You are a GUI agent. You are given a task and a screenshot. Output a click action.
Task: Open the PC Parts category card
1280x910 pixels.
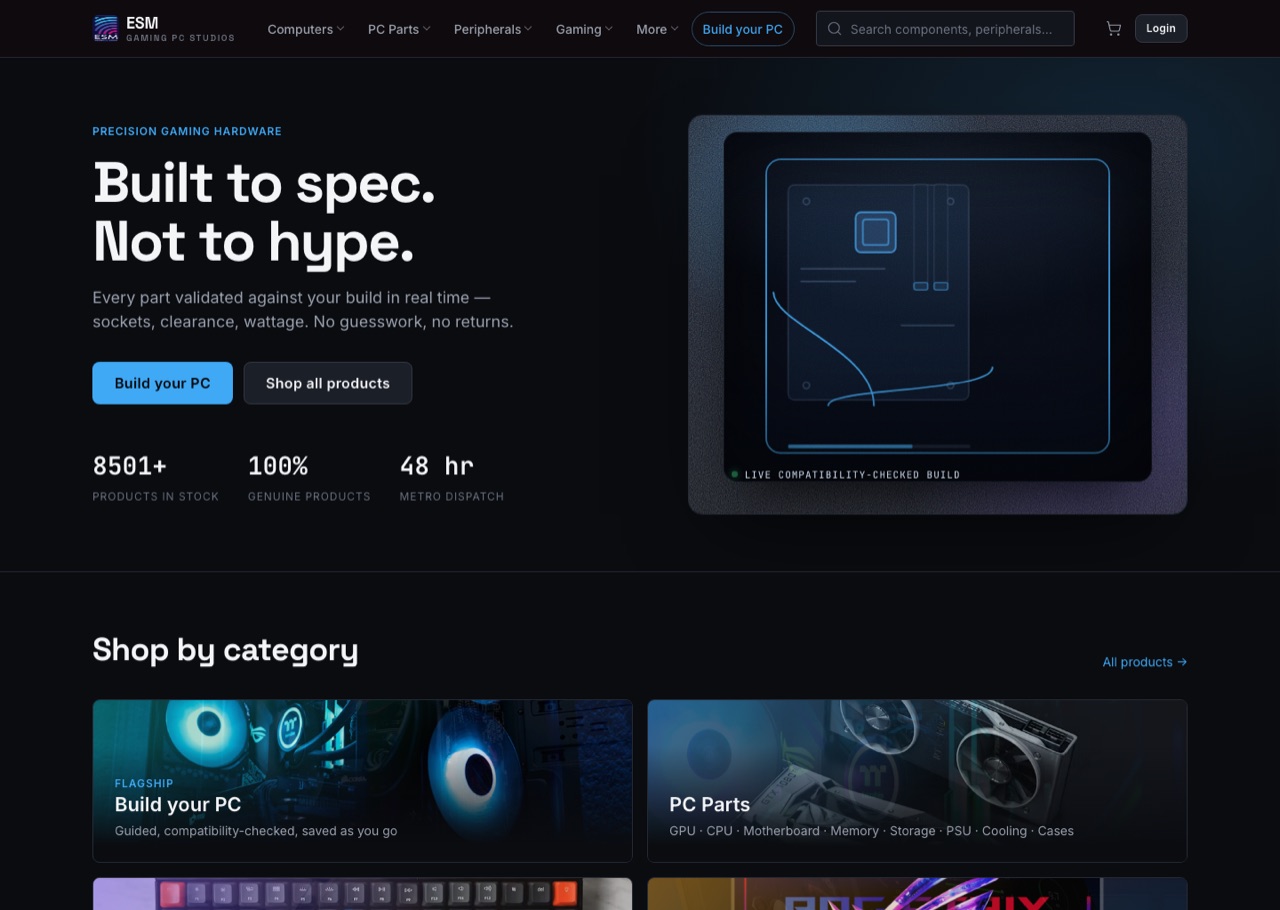click(917, 781)
